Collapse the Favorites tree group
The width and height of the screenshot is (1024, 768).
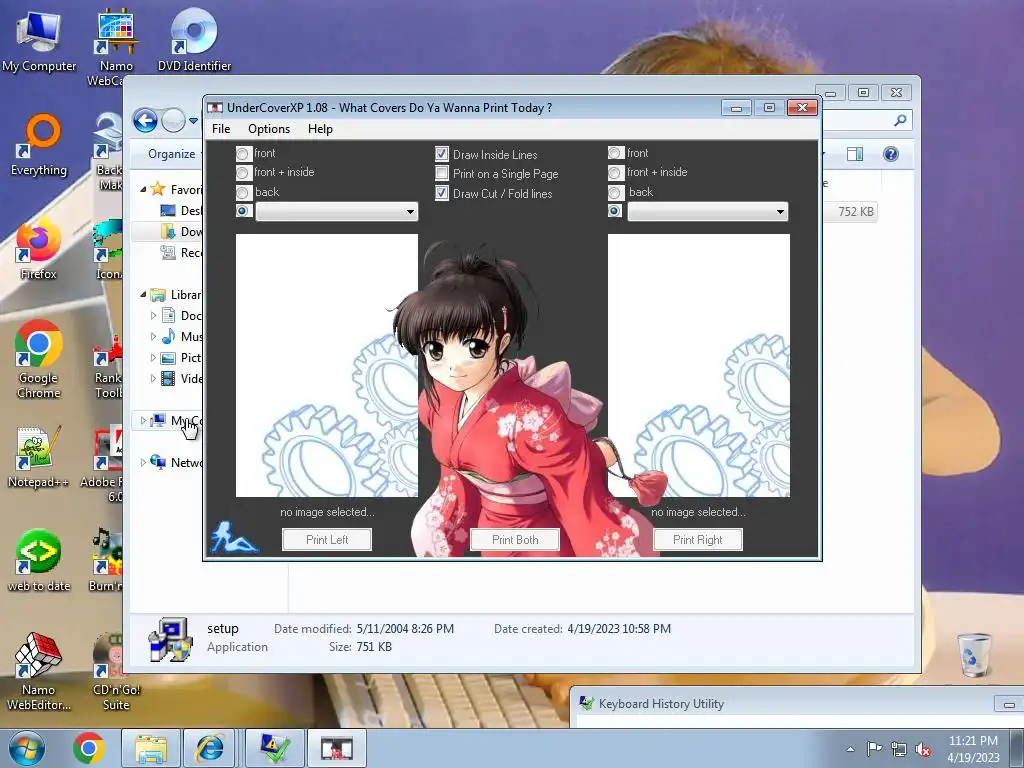[143, 189]
